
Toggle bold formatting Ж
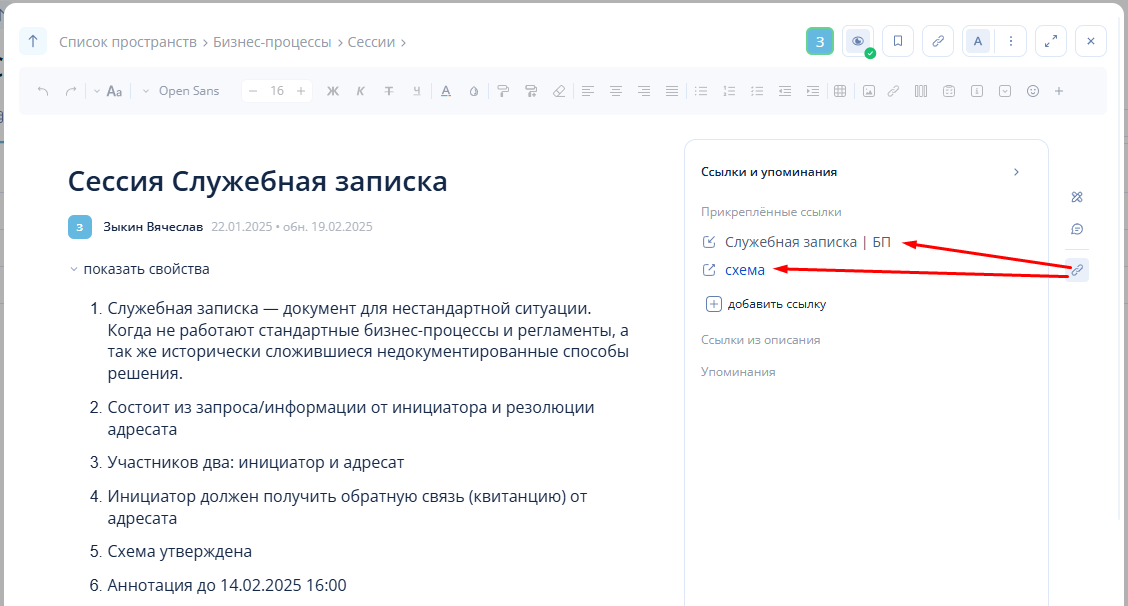(x=333, y=91)
